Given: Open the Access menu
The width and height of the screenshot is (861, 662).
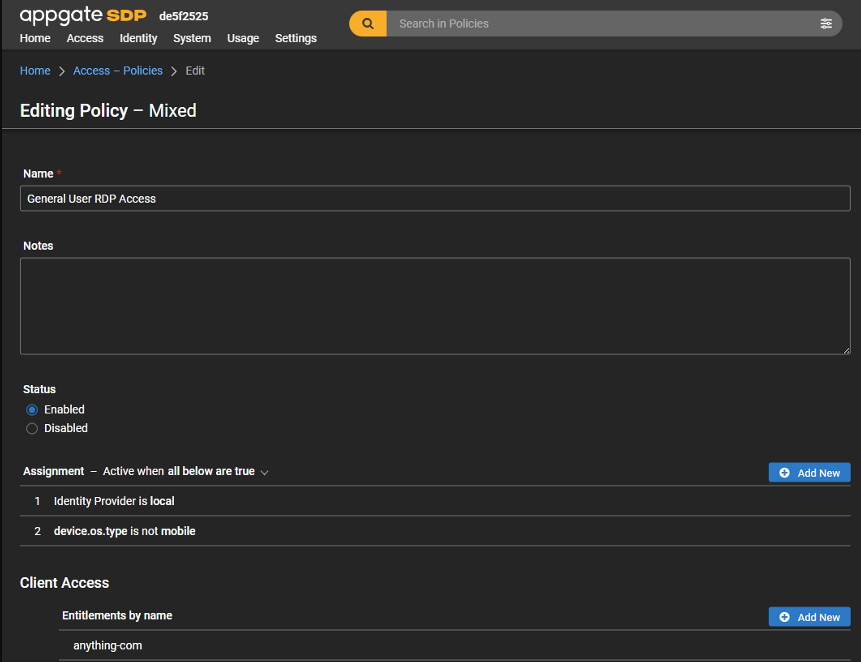Looking at the screenshot, I should click(85, 38).
